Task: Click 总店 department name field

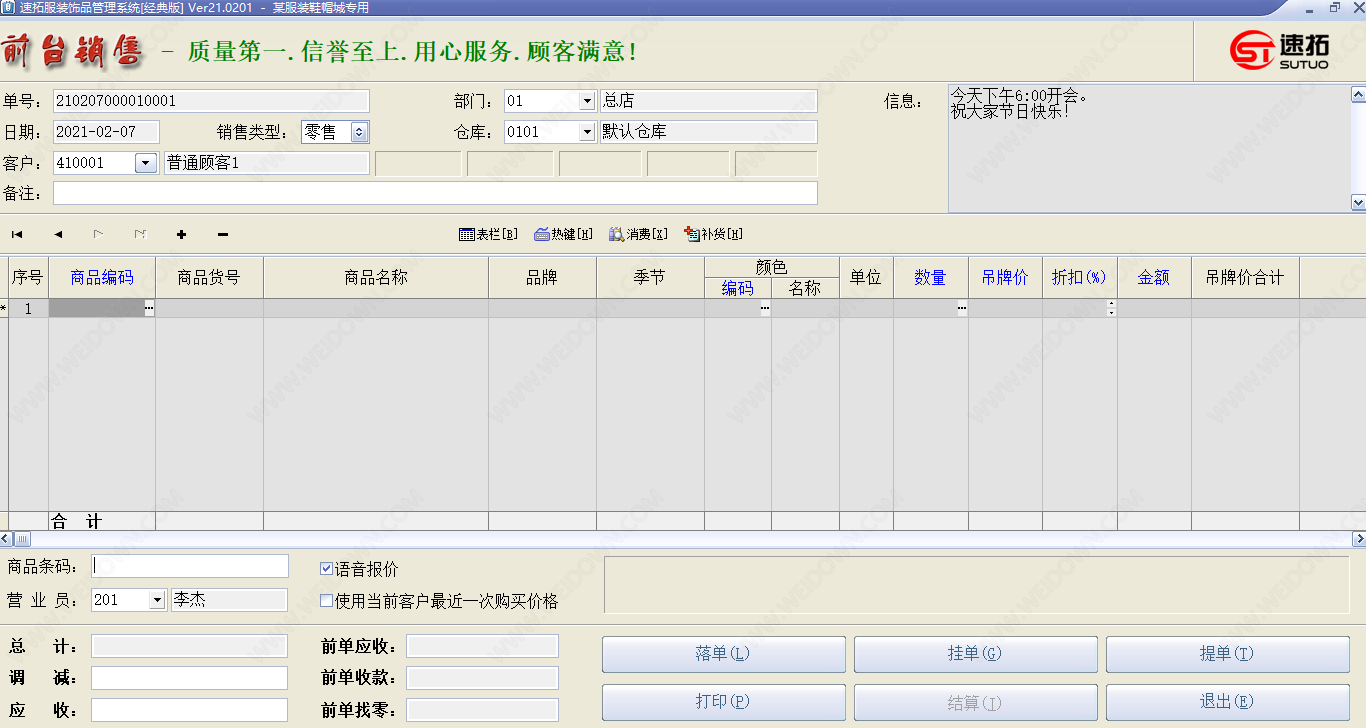Action: (708, 101)
